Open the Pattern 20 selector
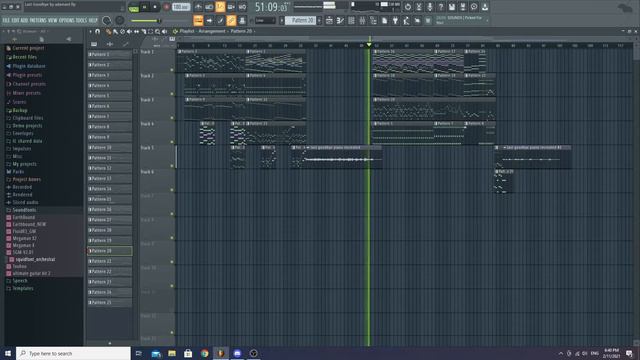The width and height of the screenshot is (640, 360). tap(301, 20)
